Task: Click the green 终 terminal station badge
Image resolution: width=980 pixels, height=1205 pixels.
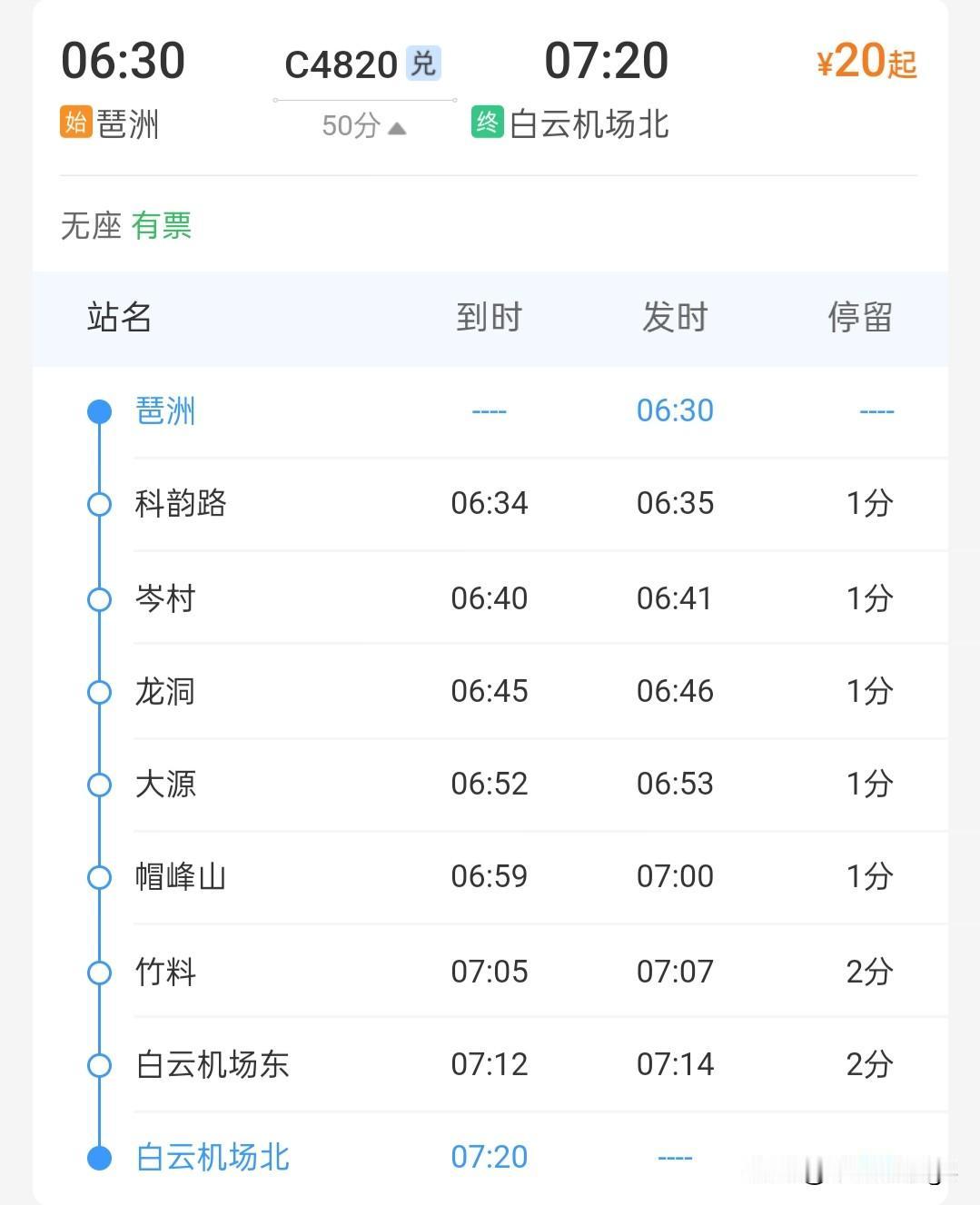Action: (487, 123)
